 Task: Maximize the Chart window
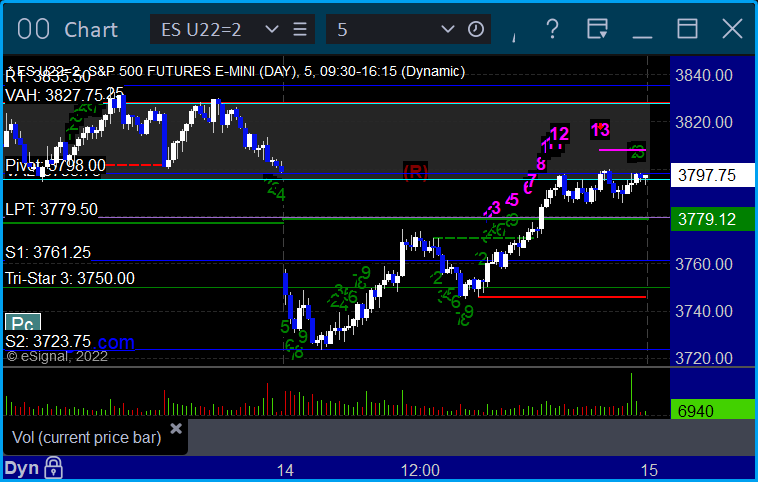(687, 29)
